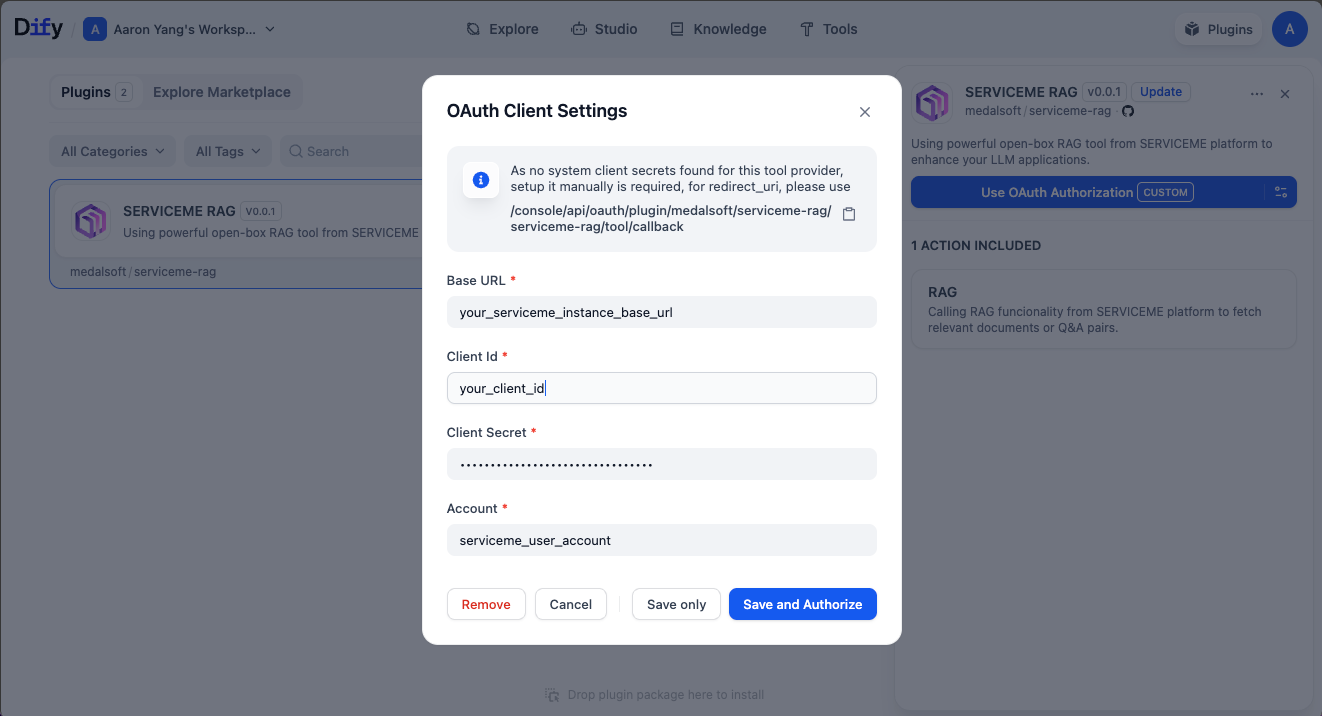Focus the Base URL input field
Image resolution: width=1322 pixels, height=716 pixels.
coord(661,312)
